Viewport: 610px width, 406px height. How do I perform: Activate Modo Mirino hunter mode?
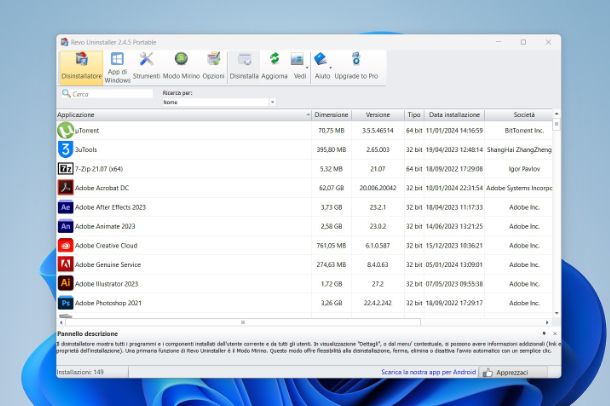click(181, 67)
